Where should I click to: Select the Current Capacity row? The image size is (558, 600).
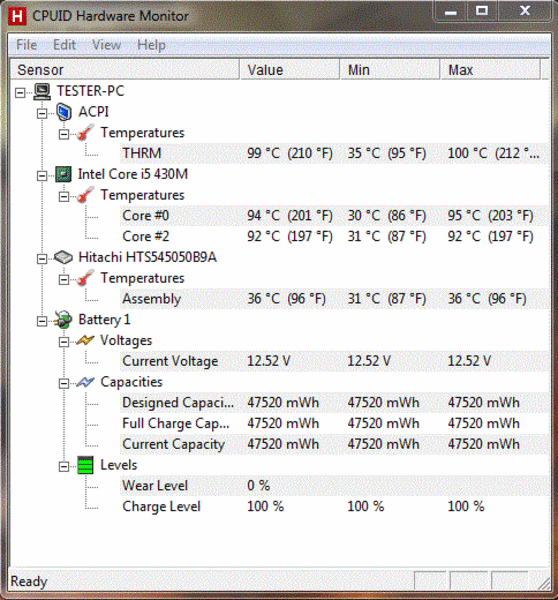pyautogui.click(x=335, y=444)
